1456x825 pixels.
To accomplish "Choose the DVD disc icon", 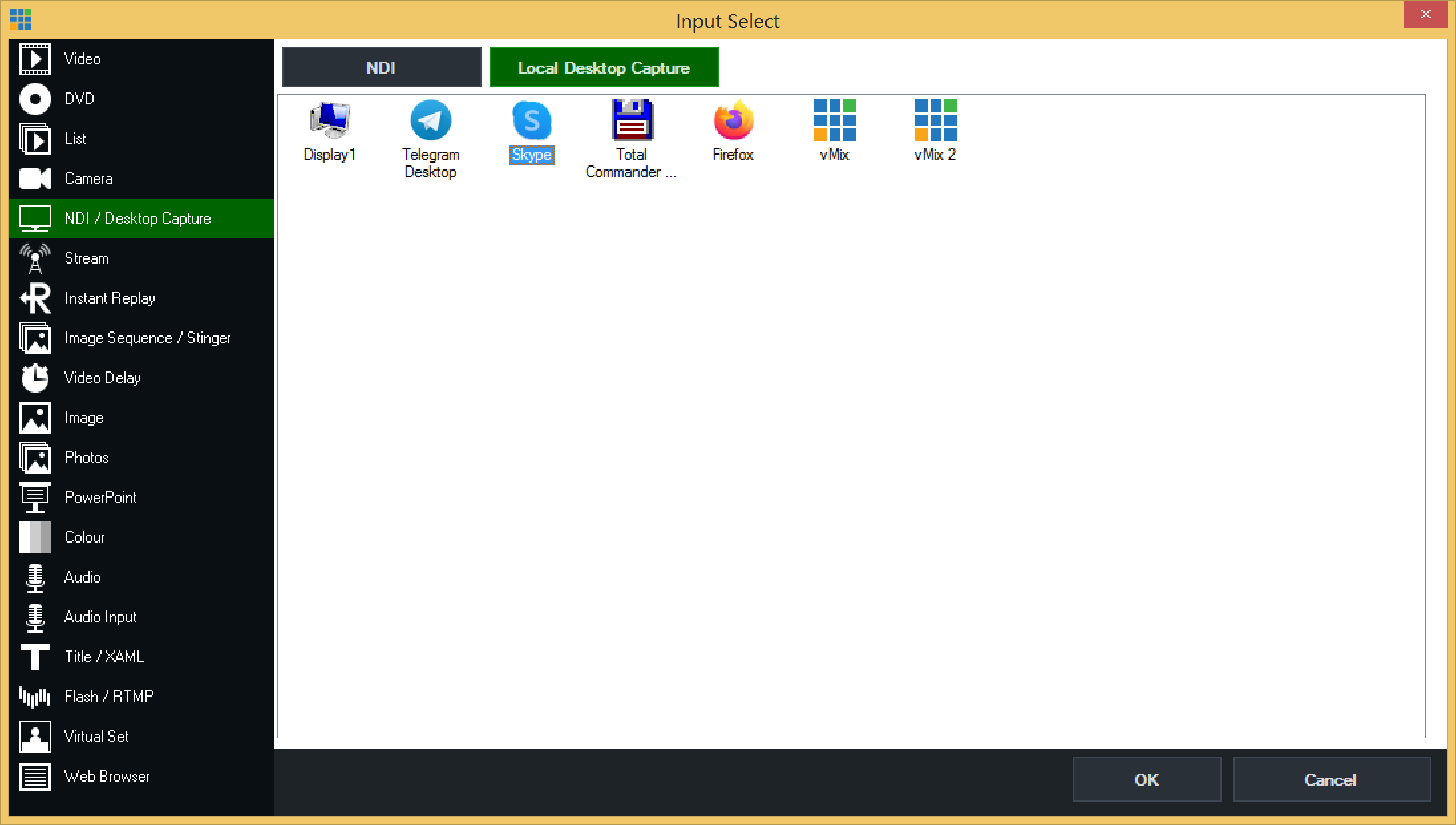I will [x=35, y=99].
